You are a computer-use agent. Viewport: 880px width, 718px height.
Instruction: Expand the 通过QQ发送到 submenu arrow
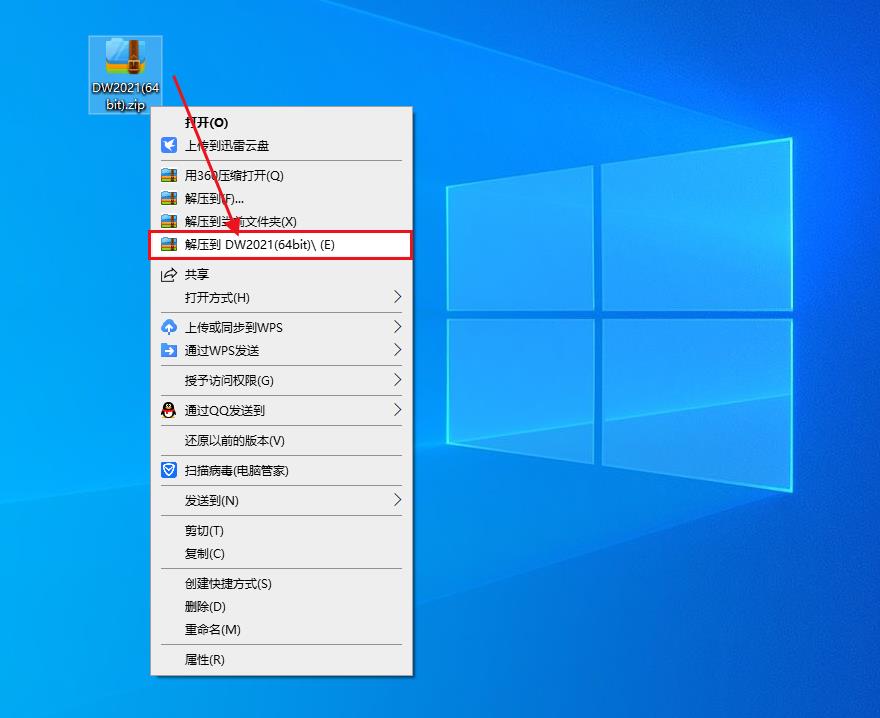point(397,410)
